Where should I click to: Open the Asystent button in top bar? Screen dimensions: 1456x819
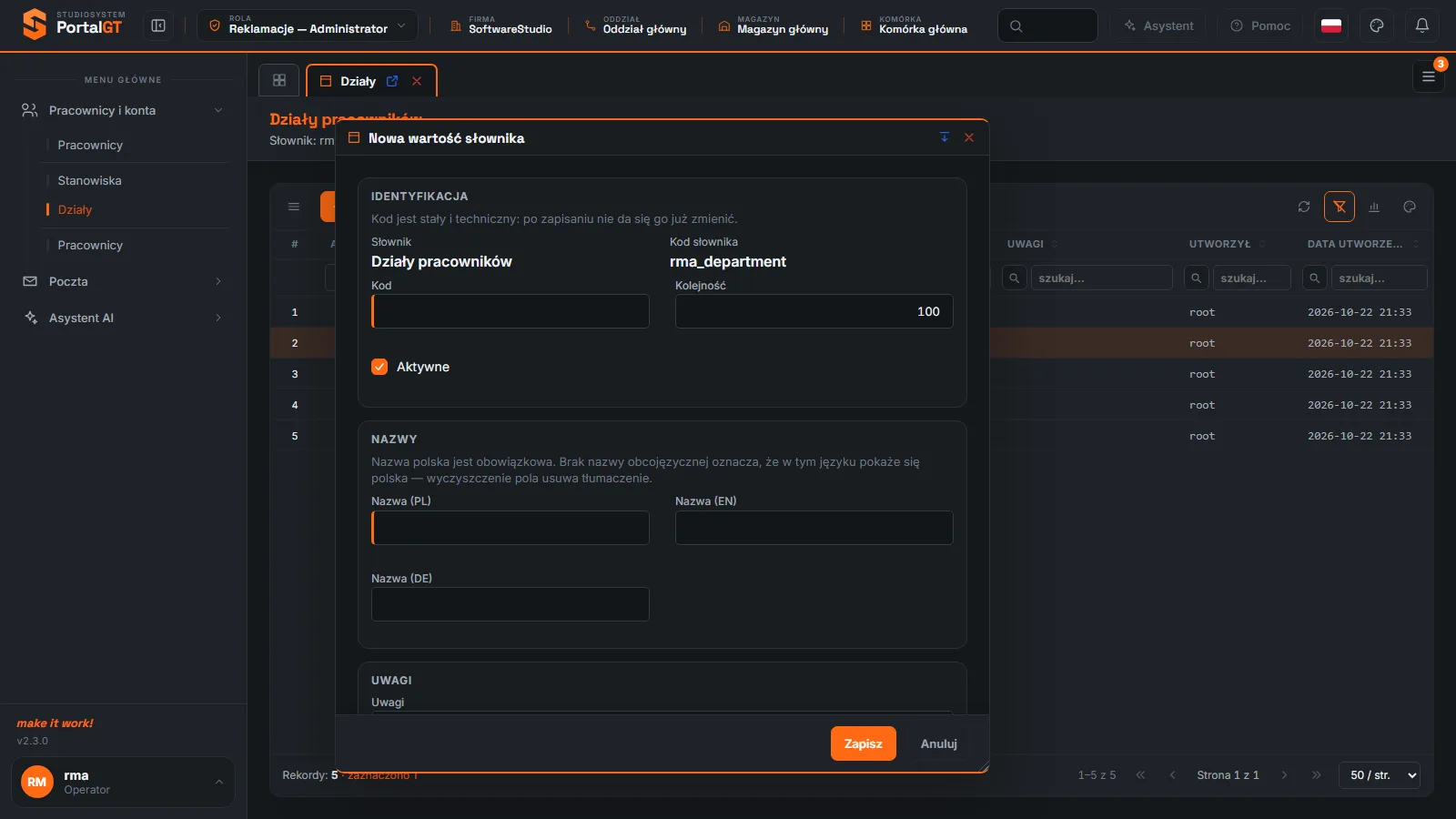(1159, 25)
